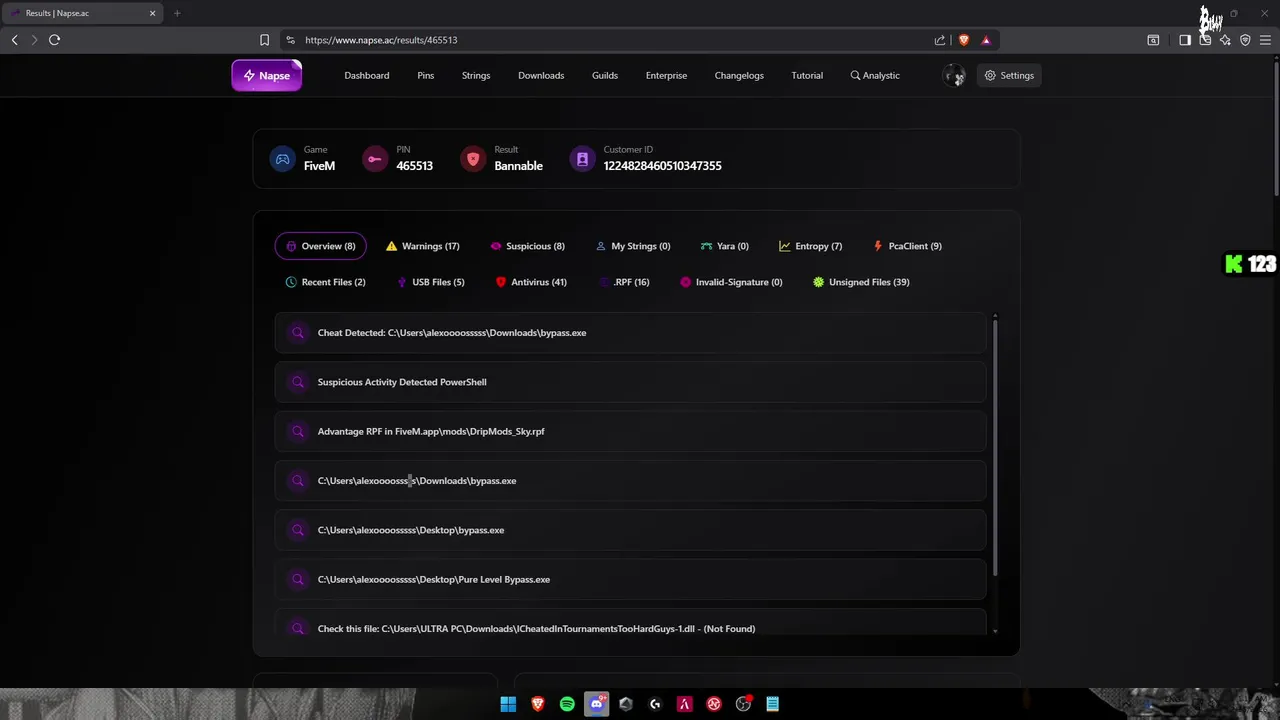Click the results list scrollbar
The width and height of the screenshot is (1280, 720).
click(995, 445)
